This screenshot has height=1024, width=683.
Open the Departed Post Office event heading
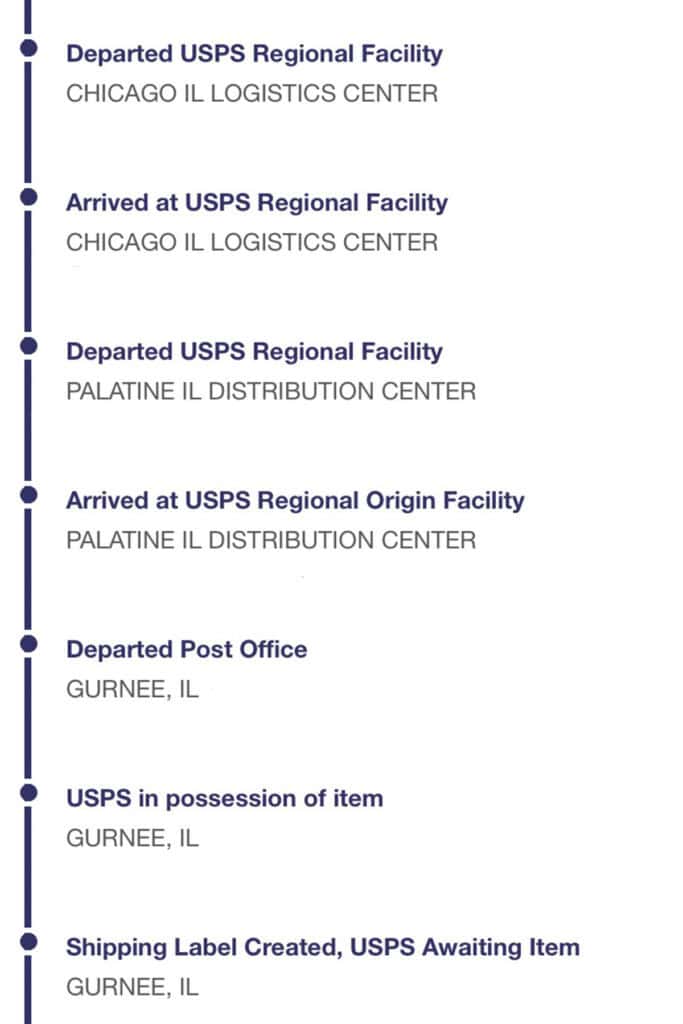point(187,650)
